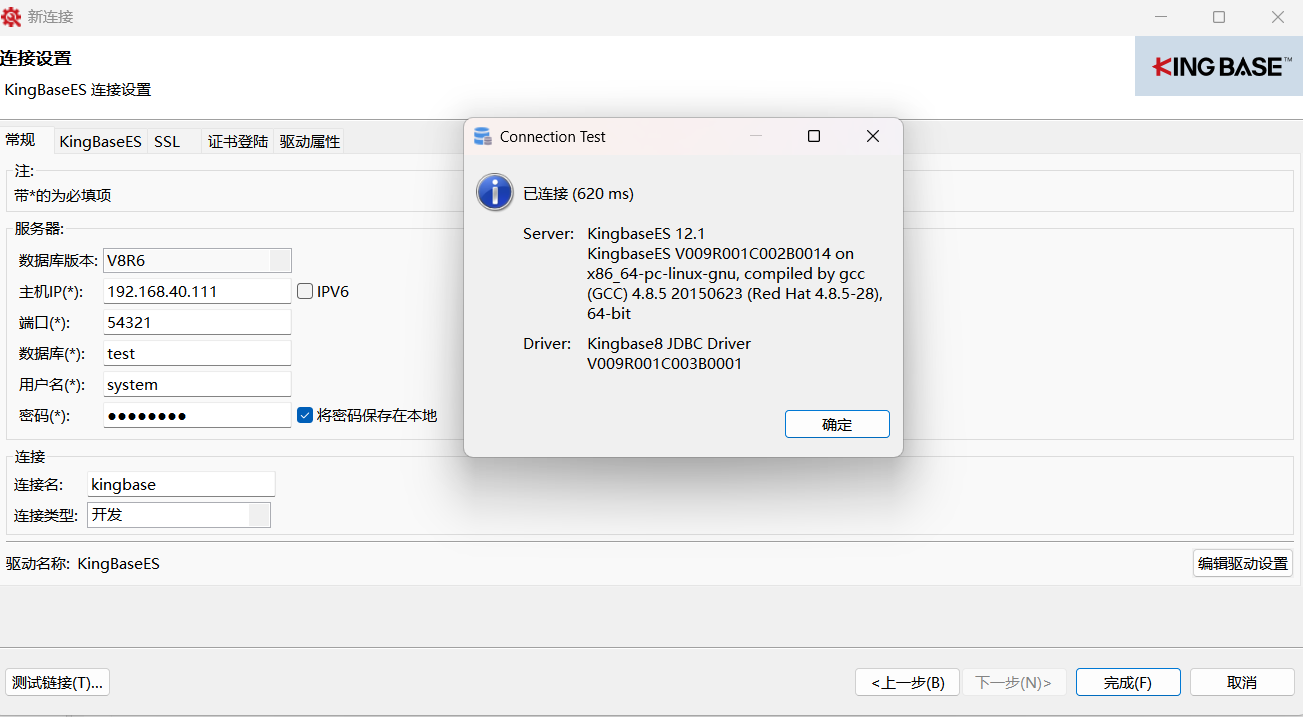Image resolution: width=1303 pixels, height=717 pixels.
Task: Click the Connection Test database icon
Action: (483, 137)
